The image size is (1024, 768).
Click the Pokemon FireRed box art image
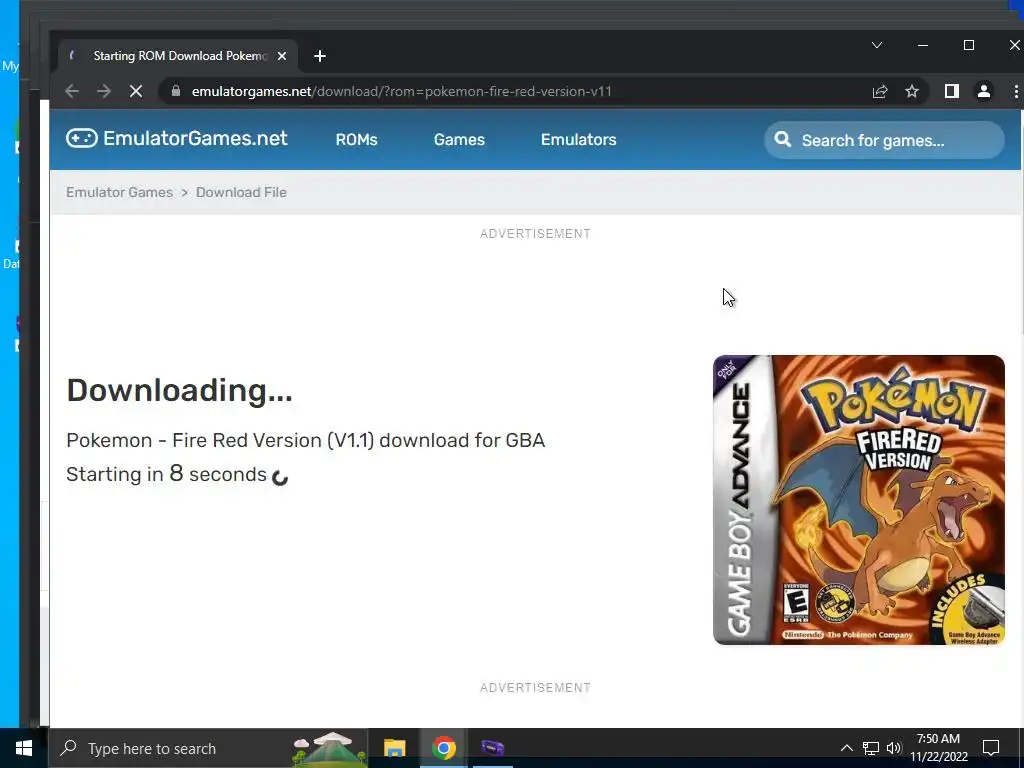pos(859,500)
